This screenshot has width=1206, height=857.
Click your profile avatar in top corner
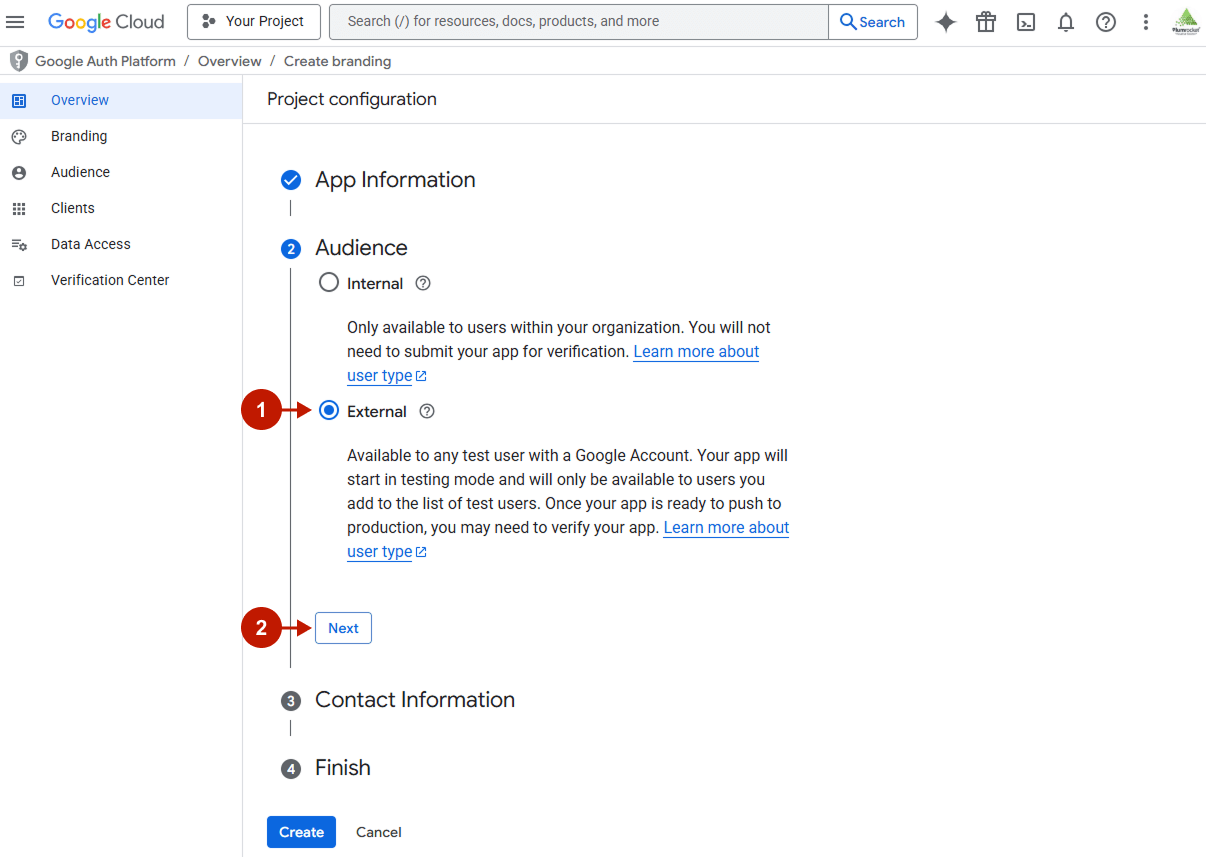pos(1184,21)
